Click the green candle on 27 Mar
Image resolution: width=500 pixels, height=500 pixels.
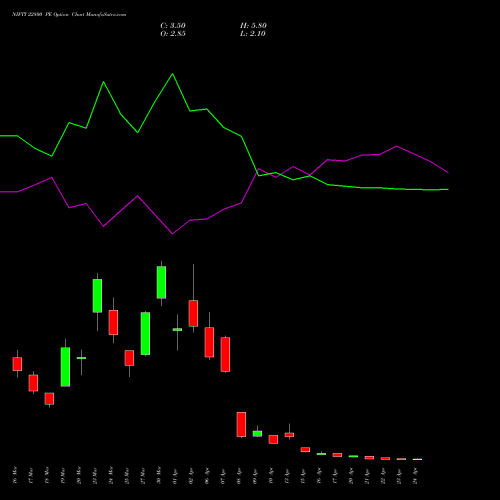point(145,333)
